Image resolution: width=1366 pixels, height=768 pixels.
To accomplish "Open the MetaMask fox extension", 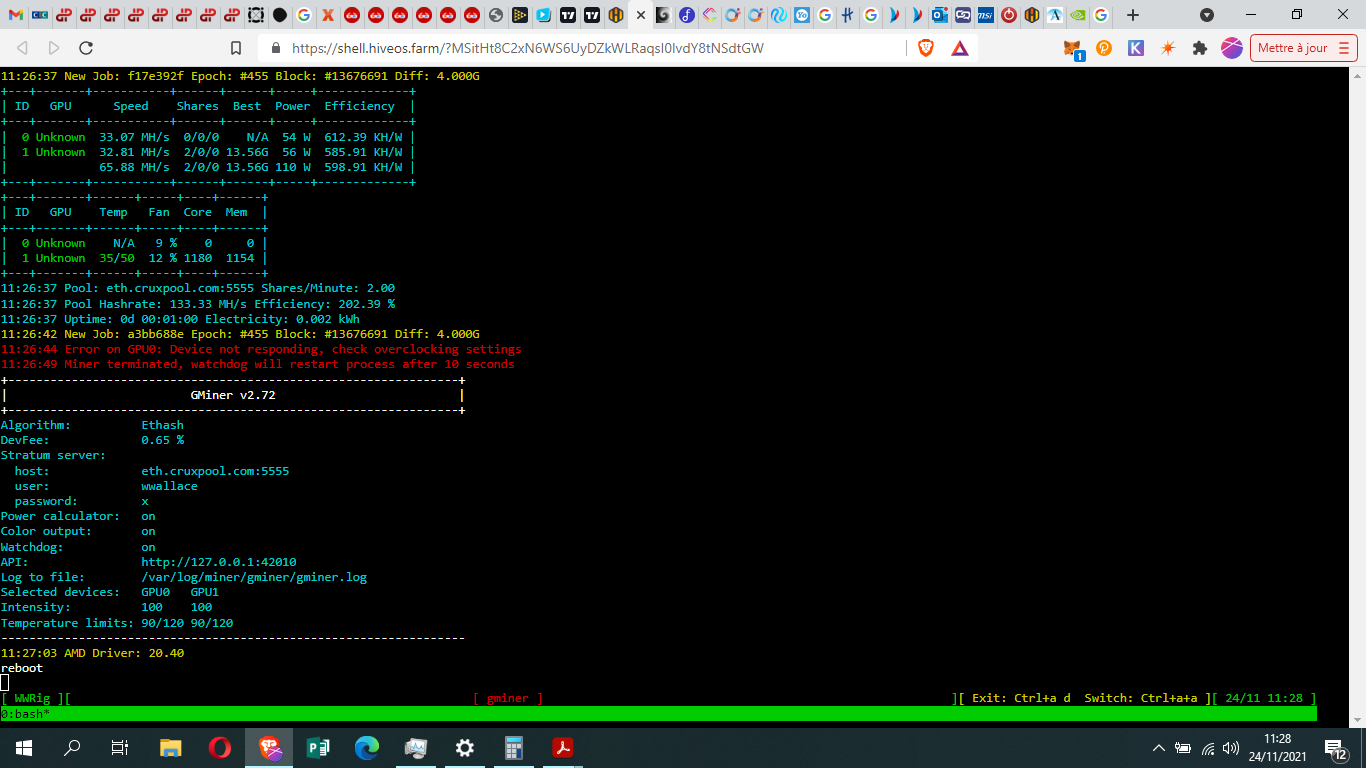I will tap(1072, 48).
